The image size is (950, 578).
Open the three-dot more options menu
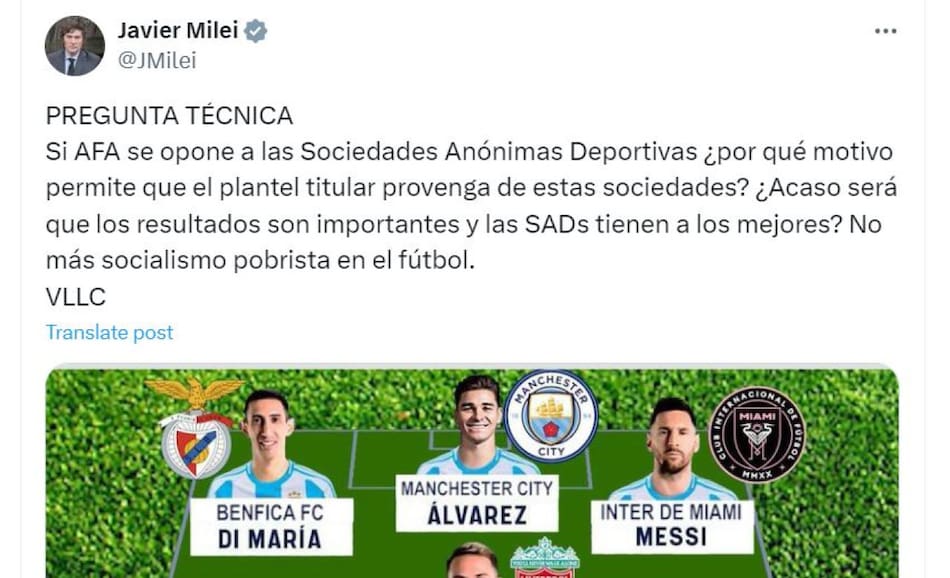885,31
